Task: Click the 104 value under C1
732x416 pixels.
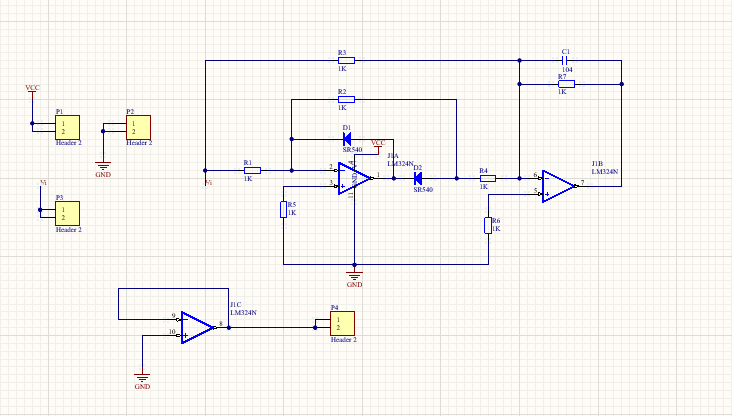Action: [567, 70]
